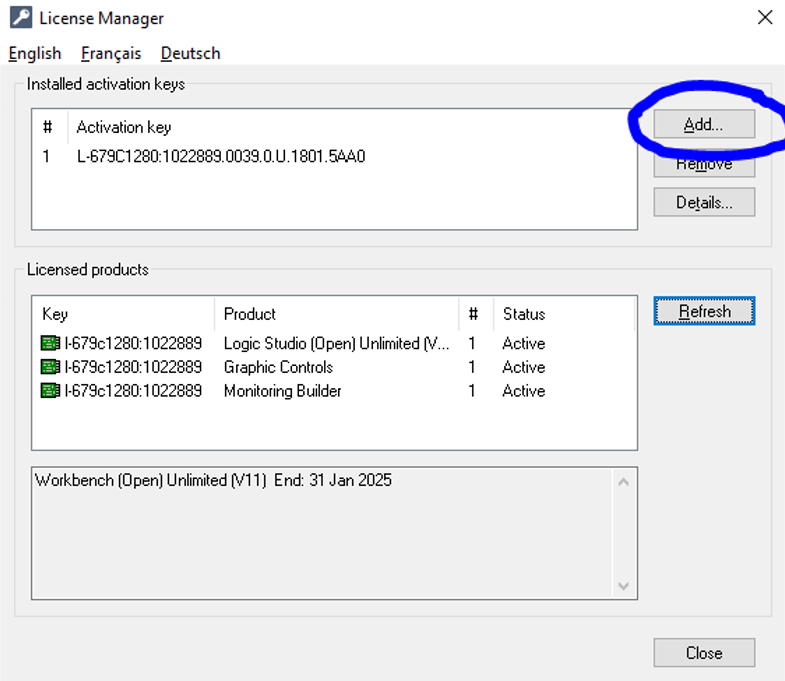Screen dimensions: 785x681
Task: Refresh the licensed products list
Action: pos(704,311)
